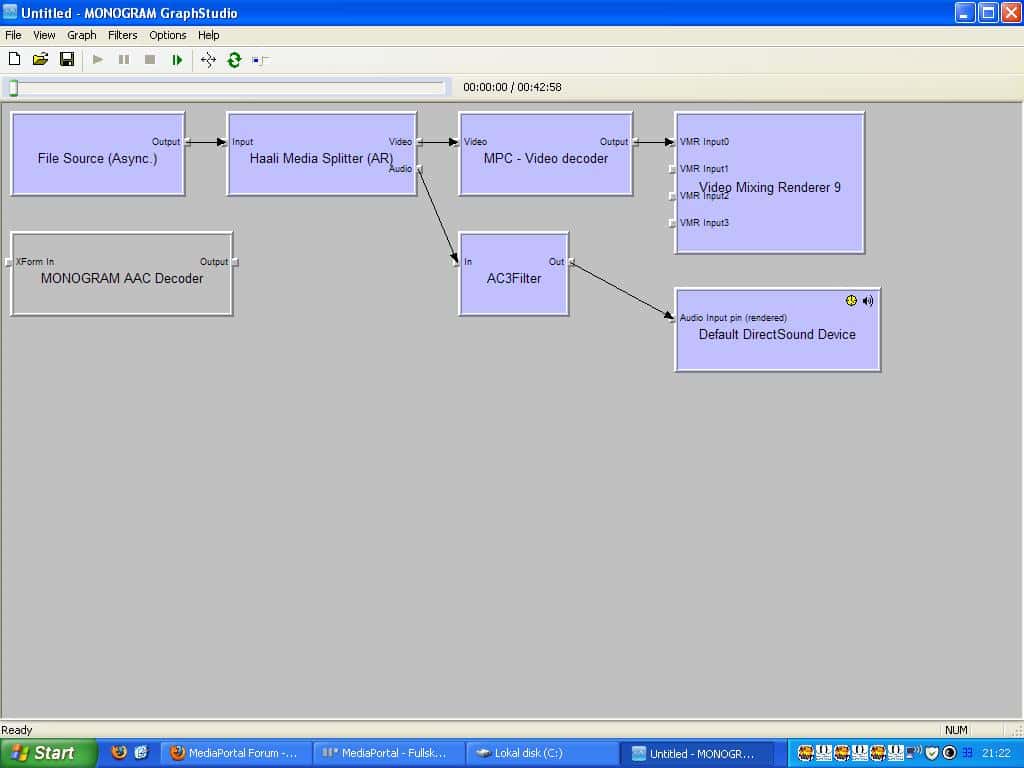Click the crossed-arrows connection mode icon
This screenshot has width=1024, height=768.
click(208, 60)
